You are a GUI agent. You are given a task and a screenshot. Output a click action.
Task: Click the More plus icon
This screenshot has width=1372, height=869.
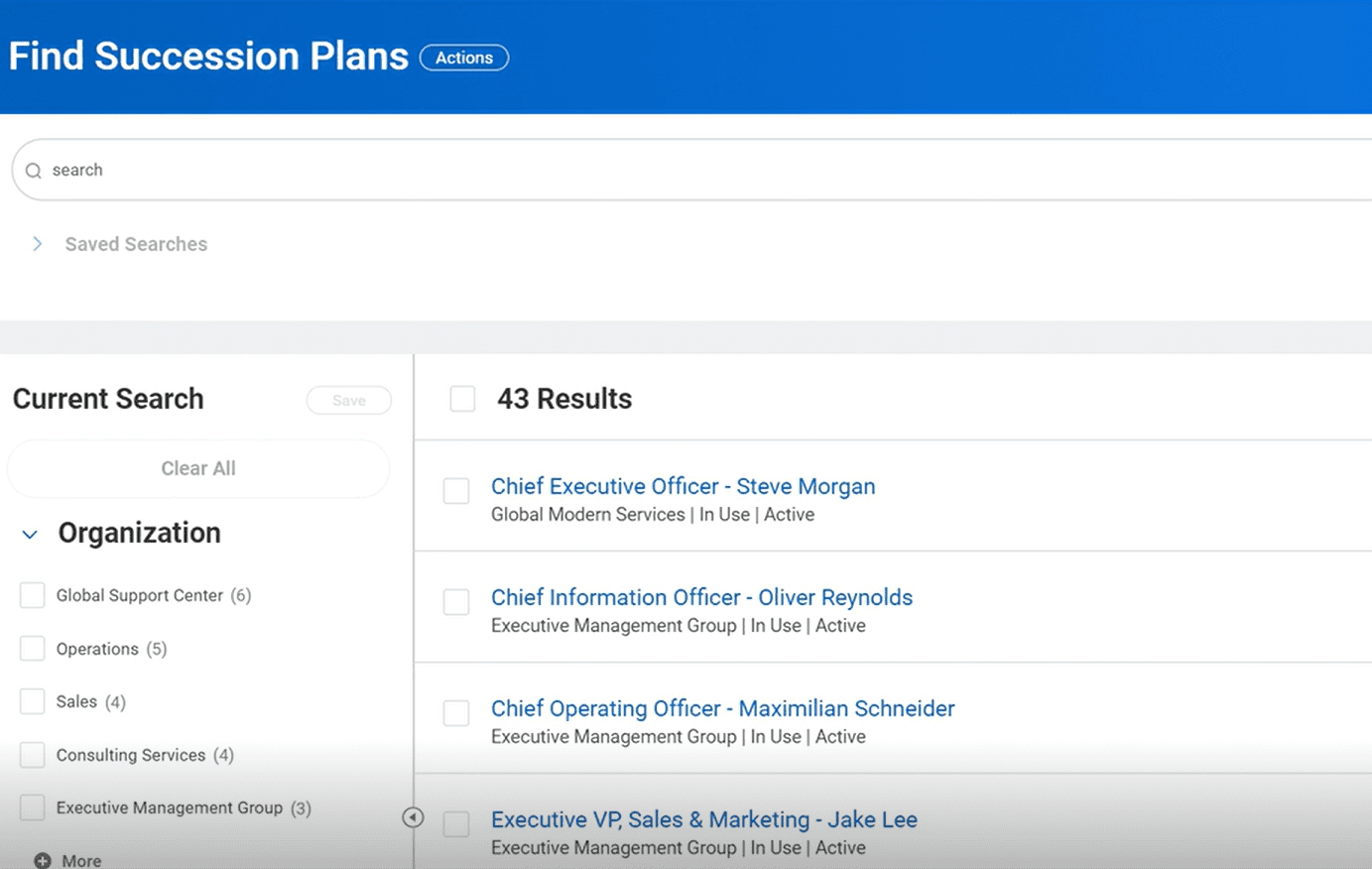point(43,860)
